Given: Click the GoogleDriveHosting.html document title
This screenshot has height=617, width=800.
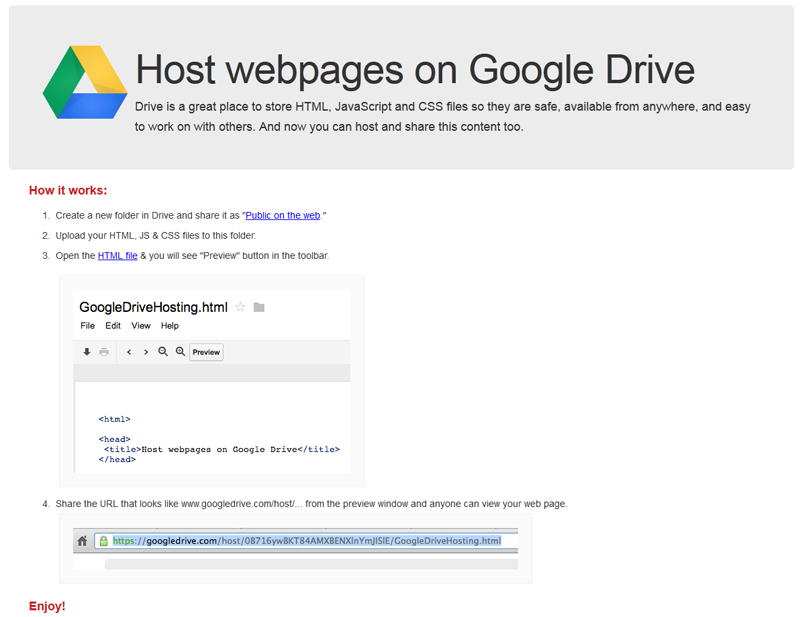Looking at the screenshot, I should (x=153, y=307).
